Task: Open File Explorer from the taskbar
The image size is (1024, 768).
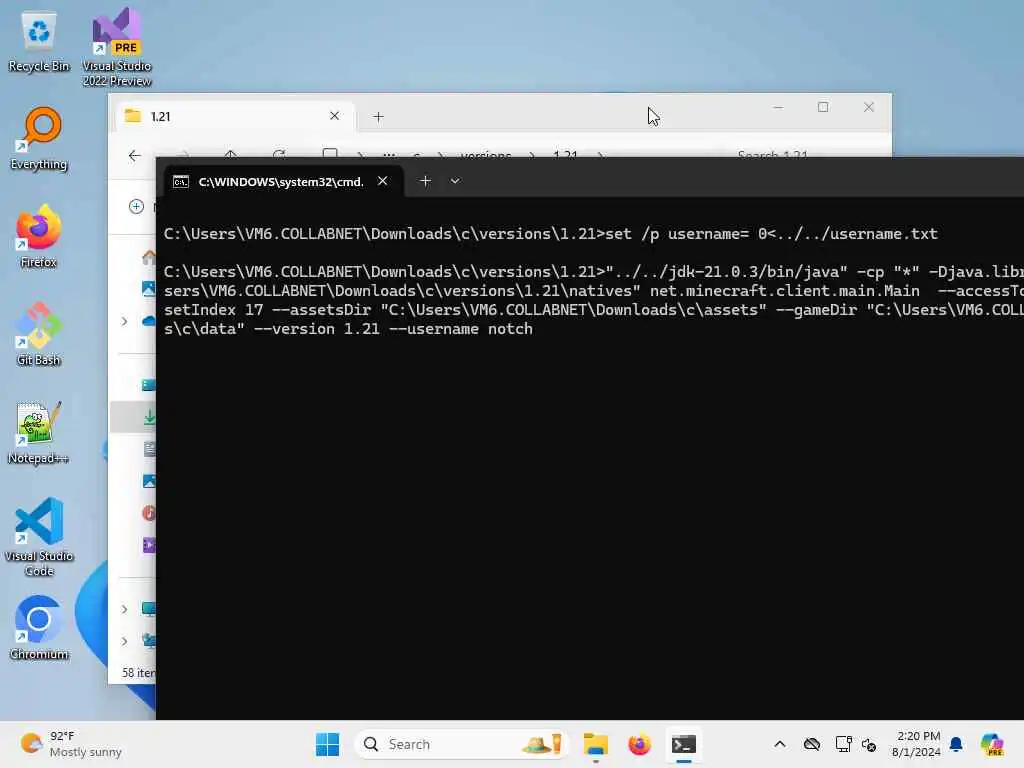Action: 596,744
